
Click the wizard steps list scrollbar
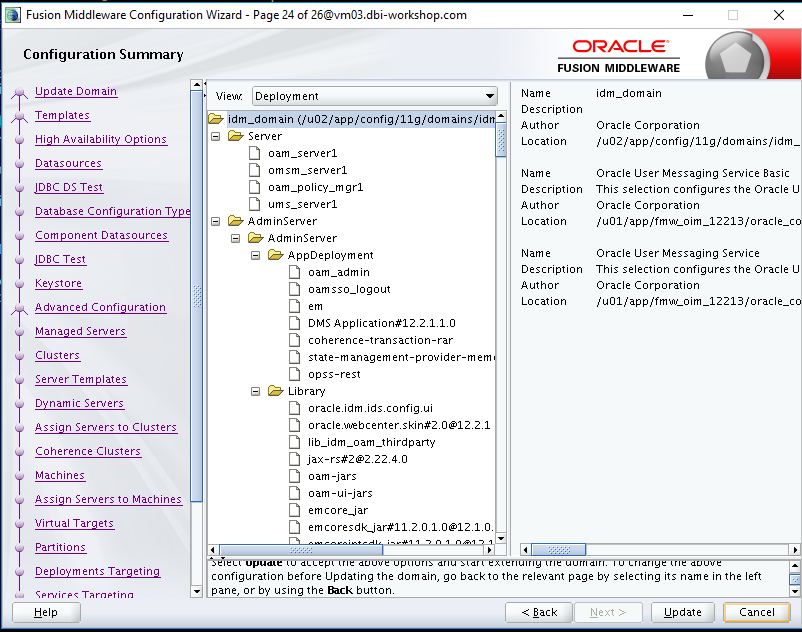tap(196, 296)
